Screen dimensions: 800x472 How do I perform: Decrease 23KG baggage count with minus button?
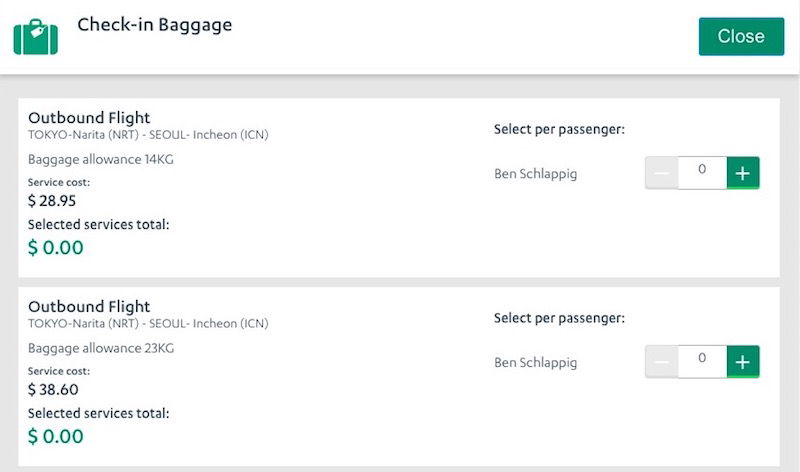click(x=662, y=362)
